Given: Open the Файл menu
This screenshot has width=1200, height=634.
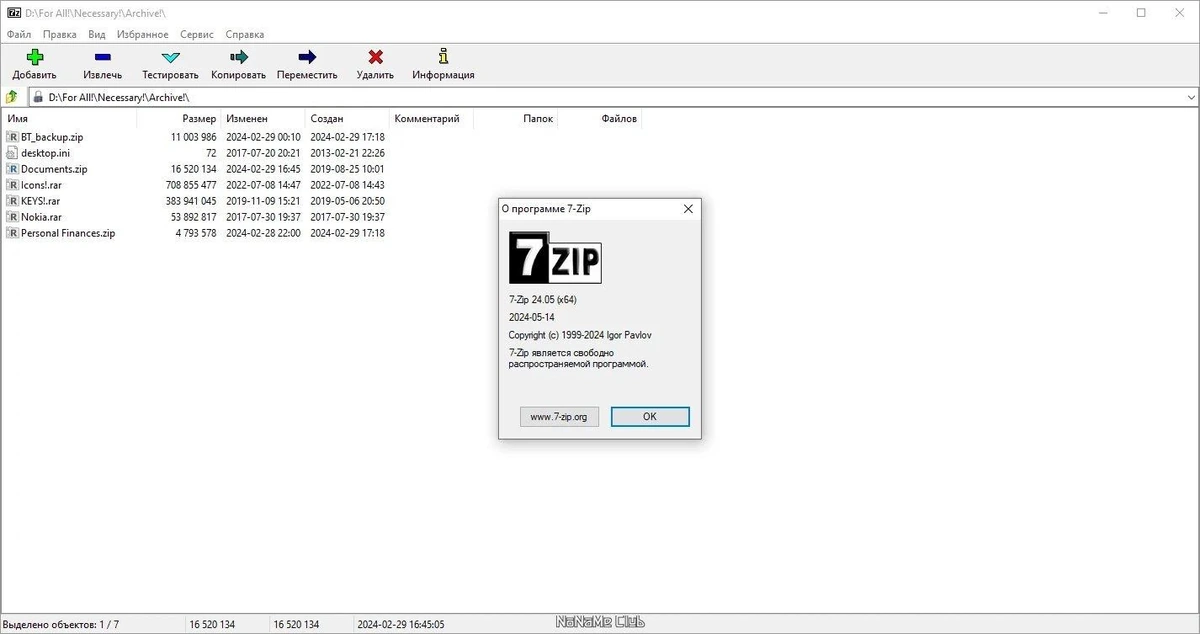Looking at the screenshot, I should point(18,34).
